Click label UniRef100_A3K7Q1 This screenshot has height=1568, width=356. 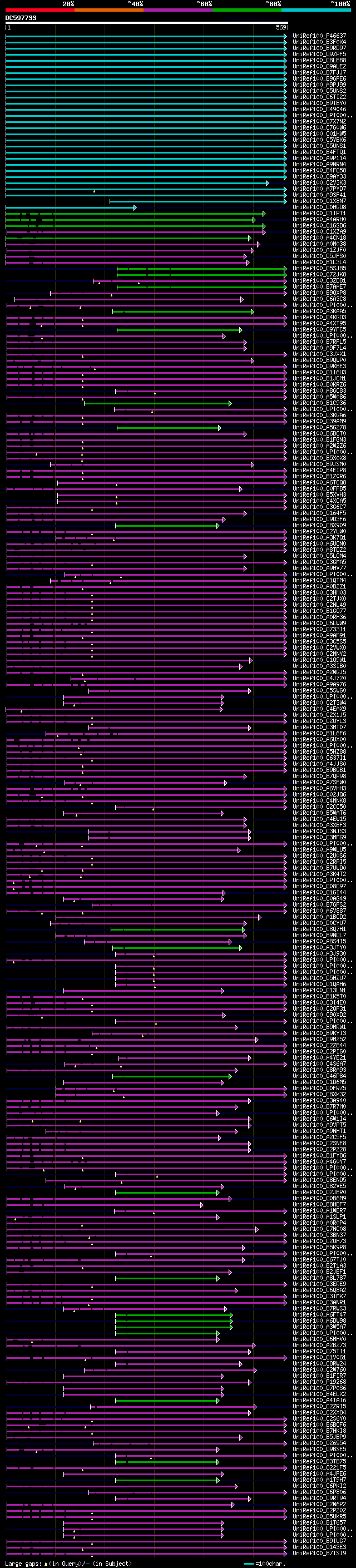click(x=319, y=538)
